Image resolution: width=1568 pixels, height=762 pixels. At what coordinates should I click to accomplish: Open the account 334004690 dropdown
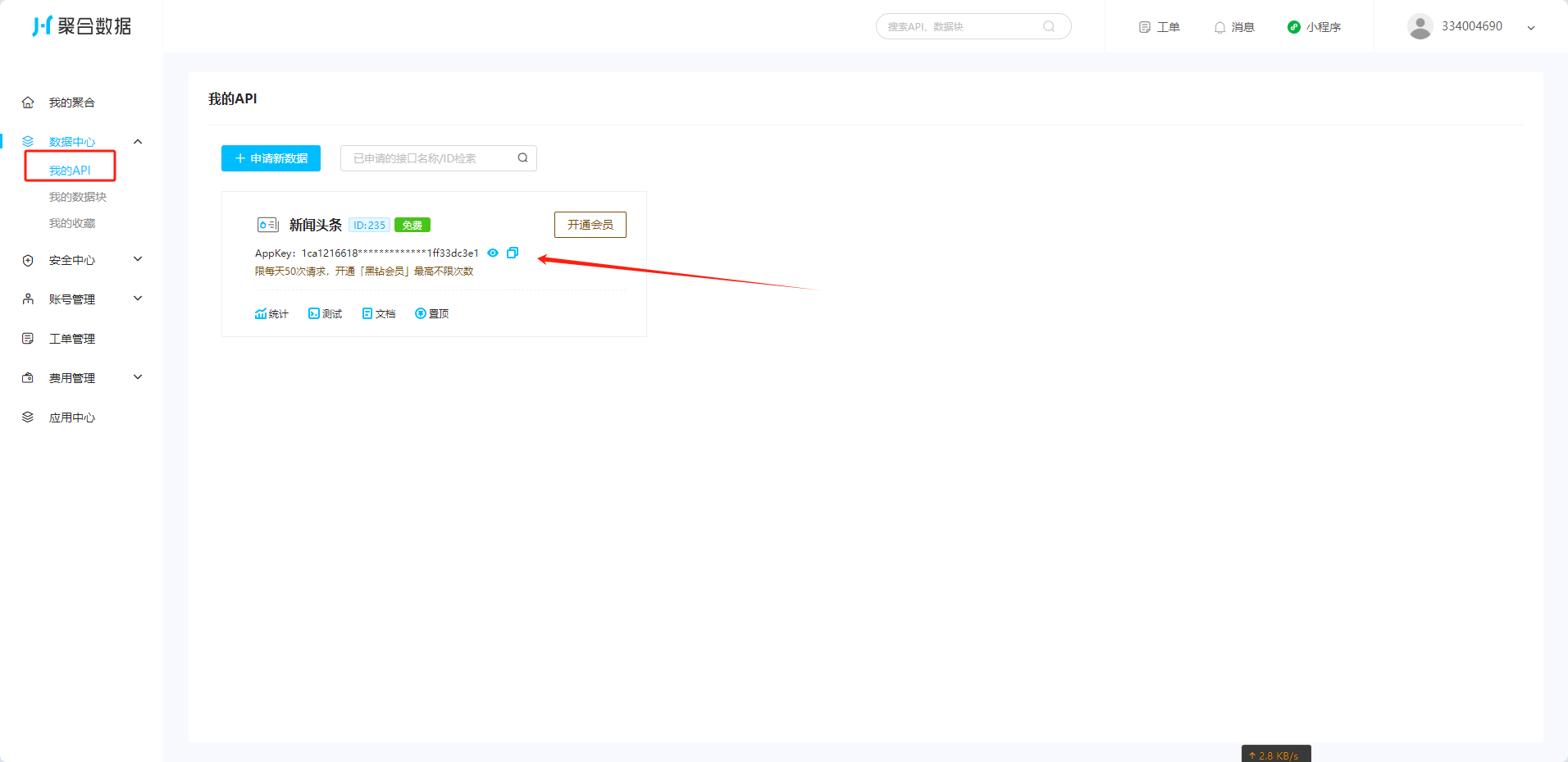1530,27
